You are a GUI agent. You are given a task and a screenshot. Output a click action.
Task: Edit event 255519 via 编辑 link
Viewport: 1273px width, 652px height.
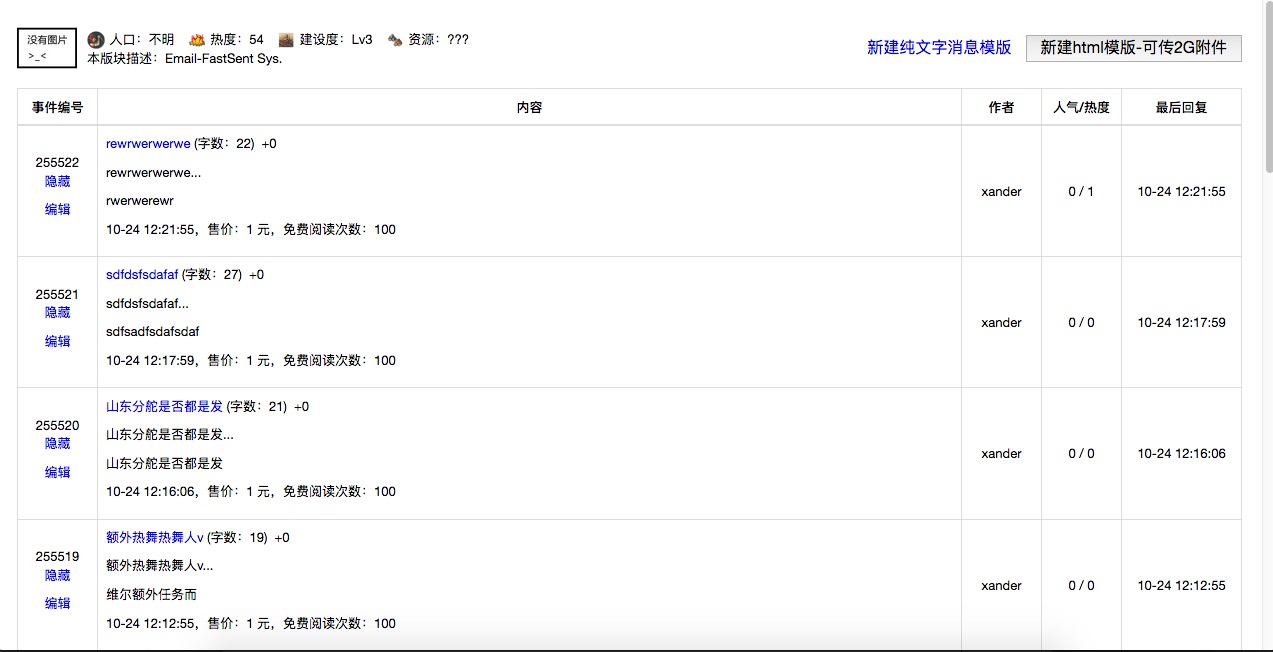[57, 604]
